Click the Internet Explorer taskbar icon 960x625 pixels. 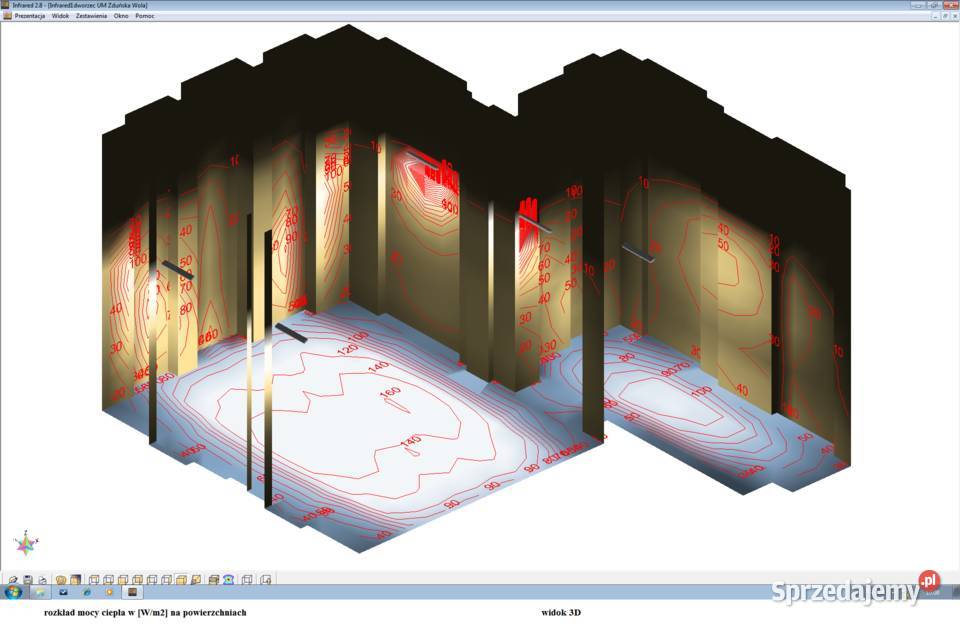click(87, 592)
